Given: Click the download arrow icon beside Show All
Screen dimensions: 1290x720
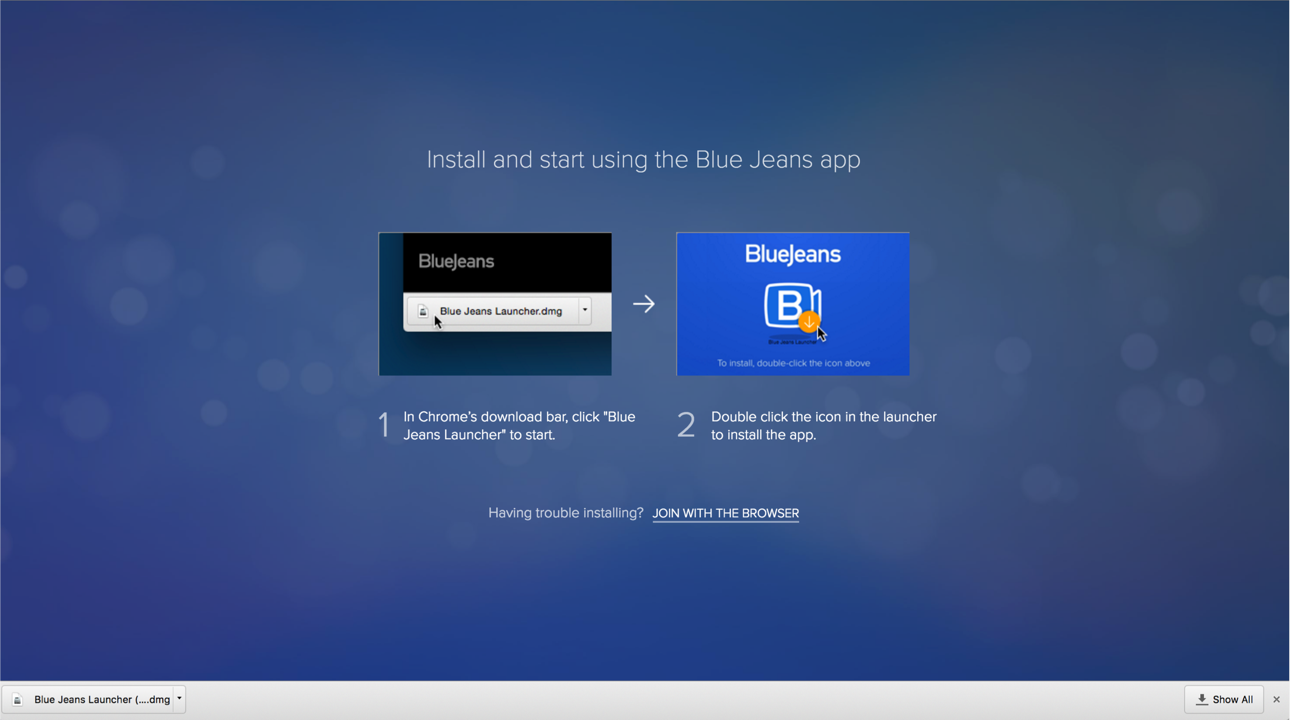Looking at the screenshot, I should coord(1202,700).
